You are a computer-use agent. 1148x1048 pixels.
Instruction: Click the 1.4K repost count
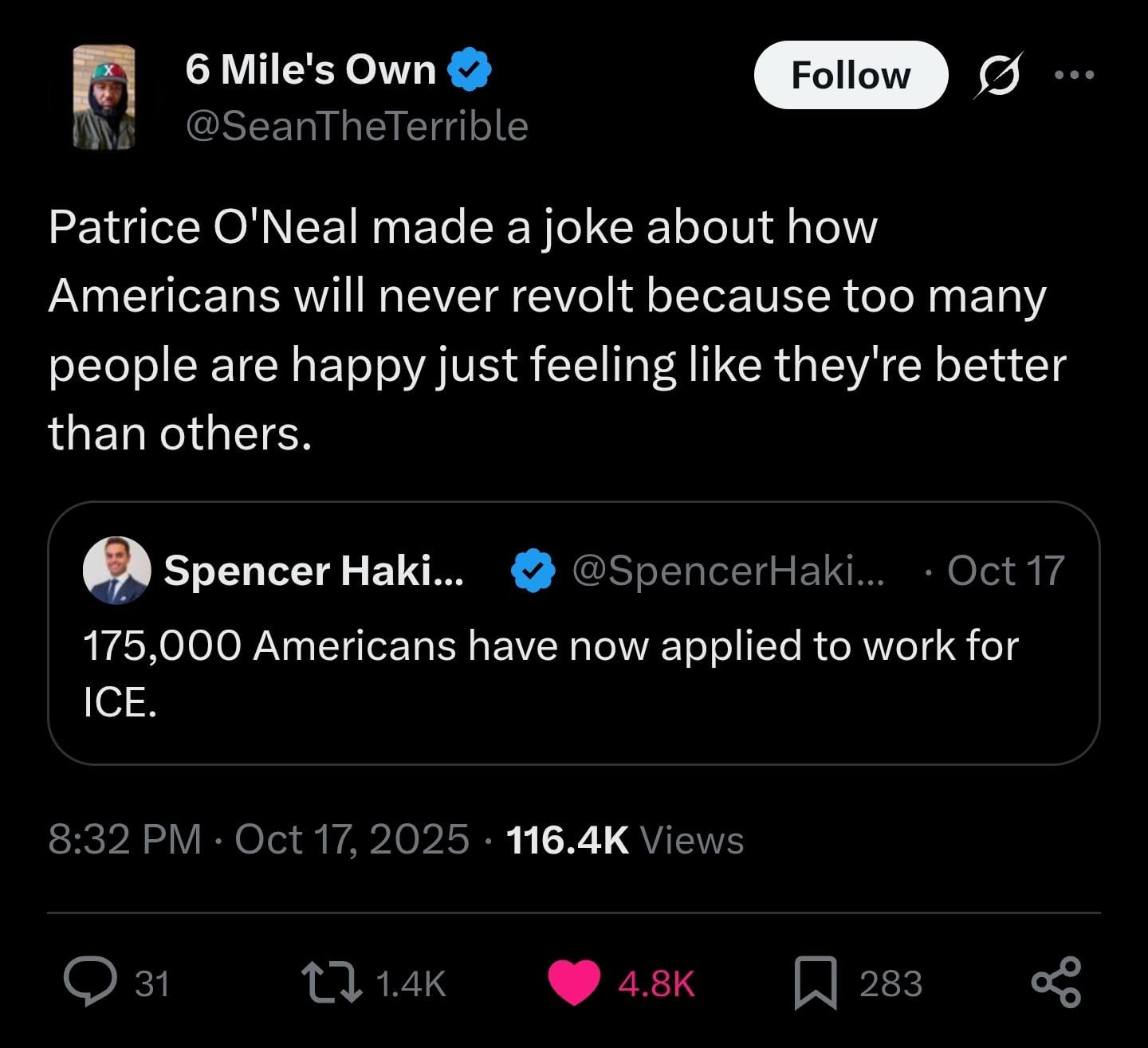(410, 983)
